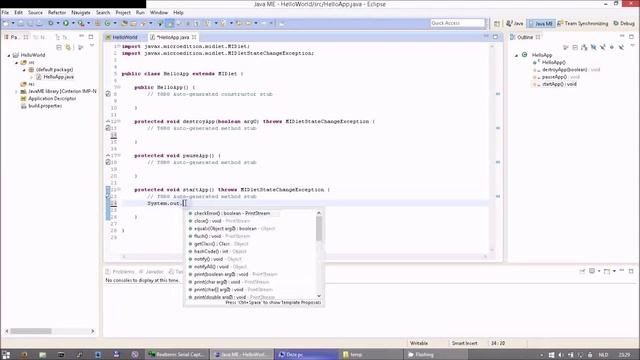Click autocomplete popup scrollbar thumb
This screenshot has width=640, height=360.
319,229
